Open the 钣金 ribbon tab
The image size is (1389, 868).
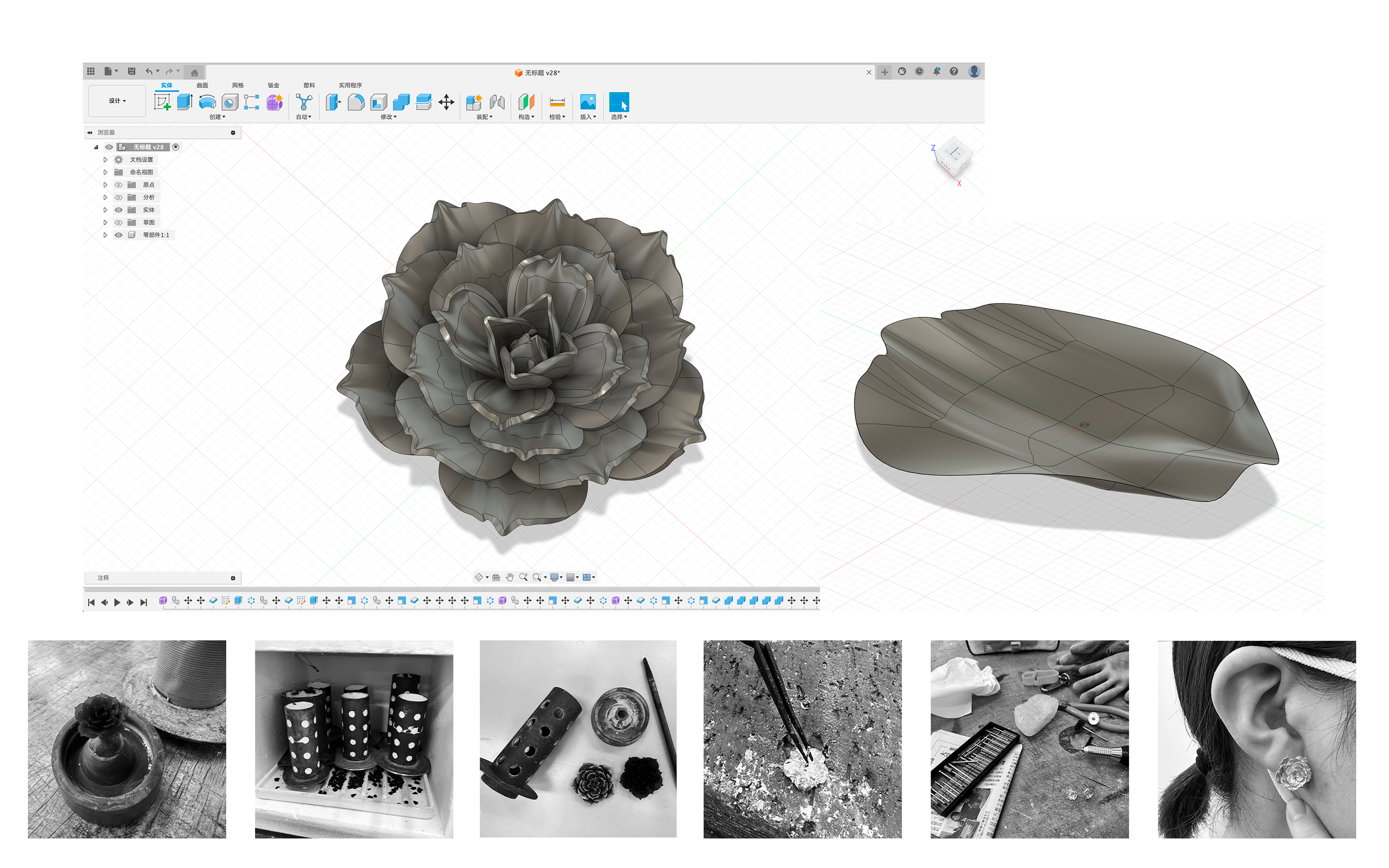[x=273, y=85]
